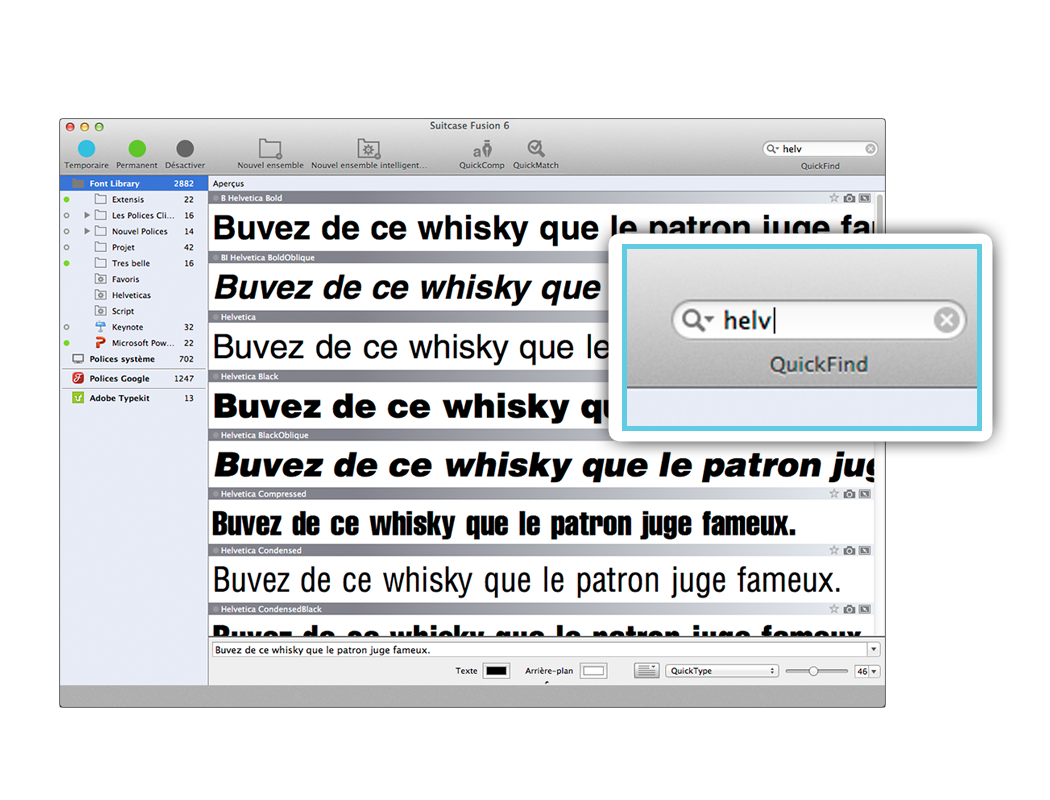Star the Helvetica Condensed font as favorite
Screen dimensions: 1050x800
tap(834, 550)
